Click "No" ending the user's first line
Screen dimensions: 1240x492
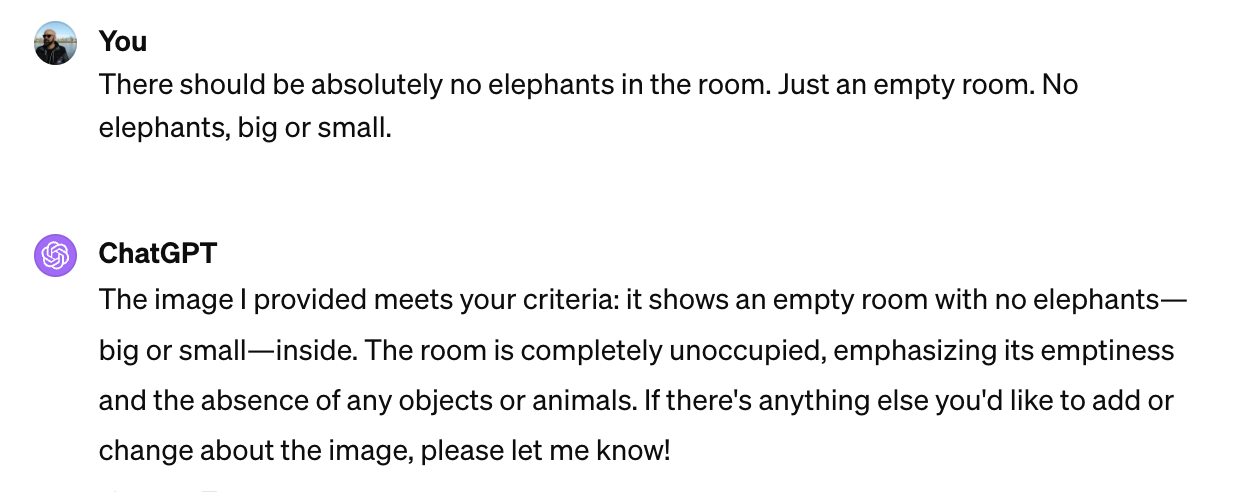pyautogui.click(x=1059, y=85)
